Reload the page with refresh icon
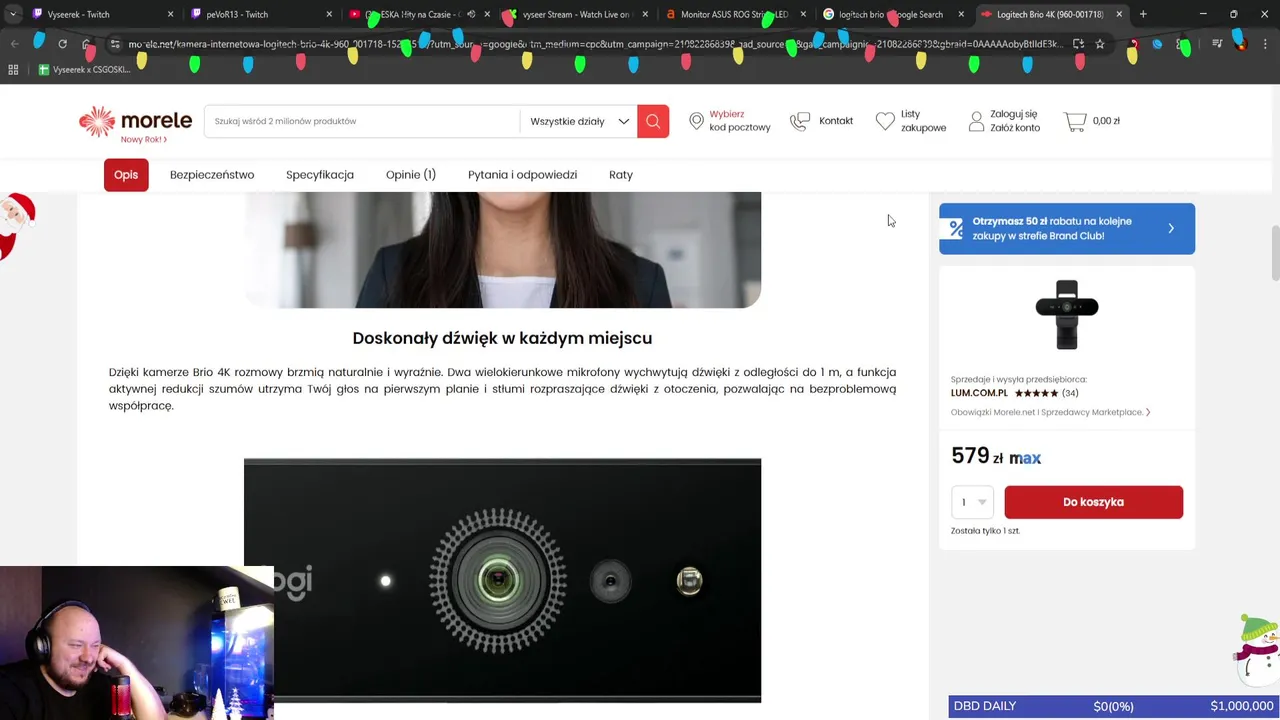 [x=62, y=44]
